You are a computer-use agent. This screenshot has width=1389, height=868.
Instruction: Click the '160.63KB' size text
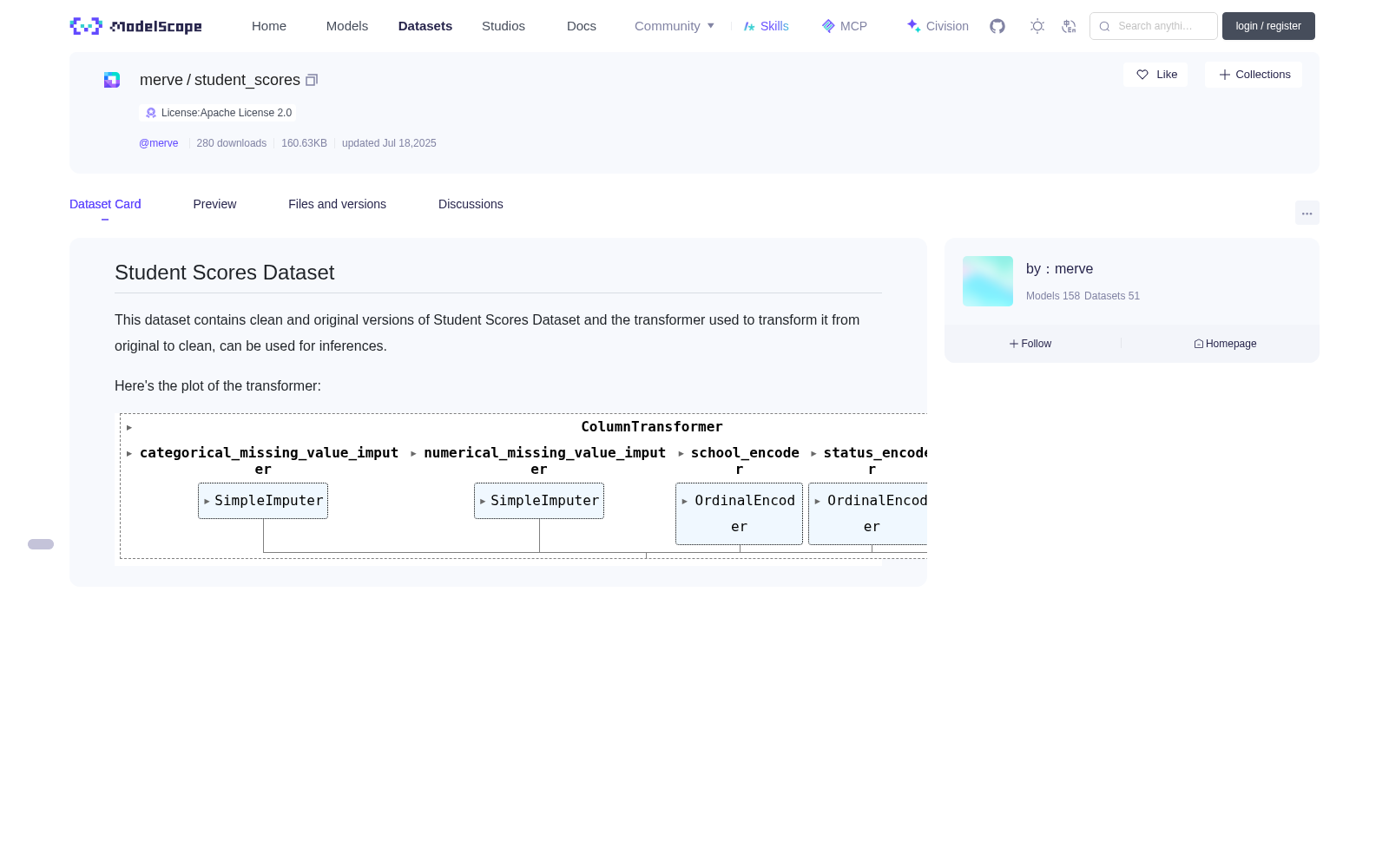pos(304,143)
